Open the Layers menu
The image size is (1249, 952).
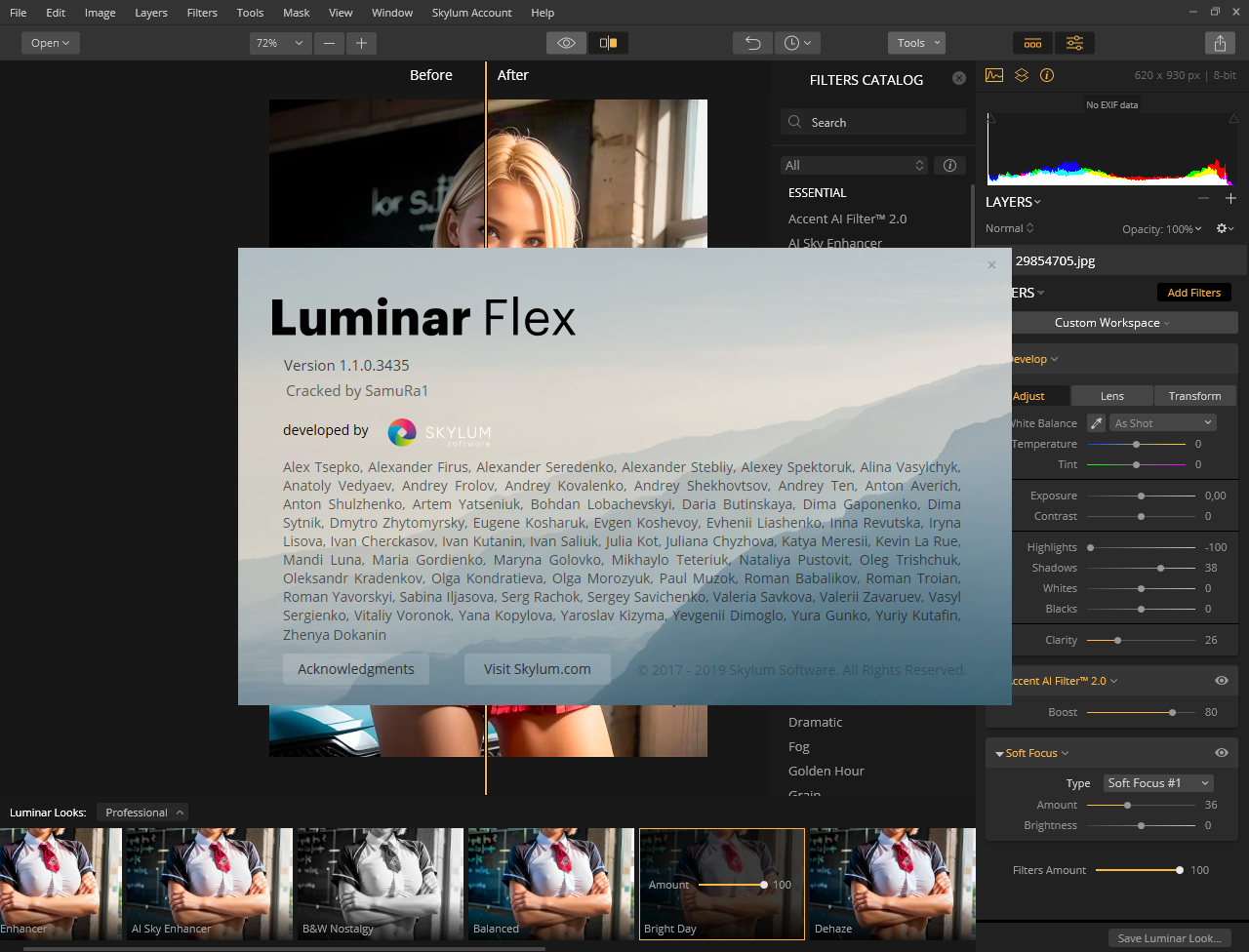click(151, 13)
